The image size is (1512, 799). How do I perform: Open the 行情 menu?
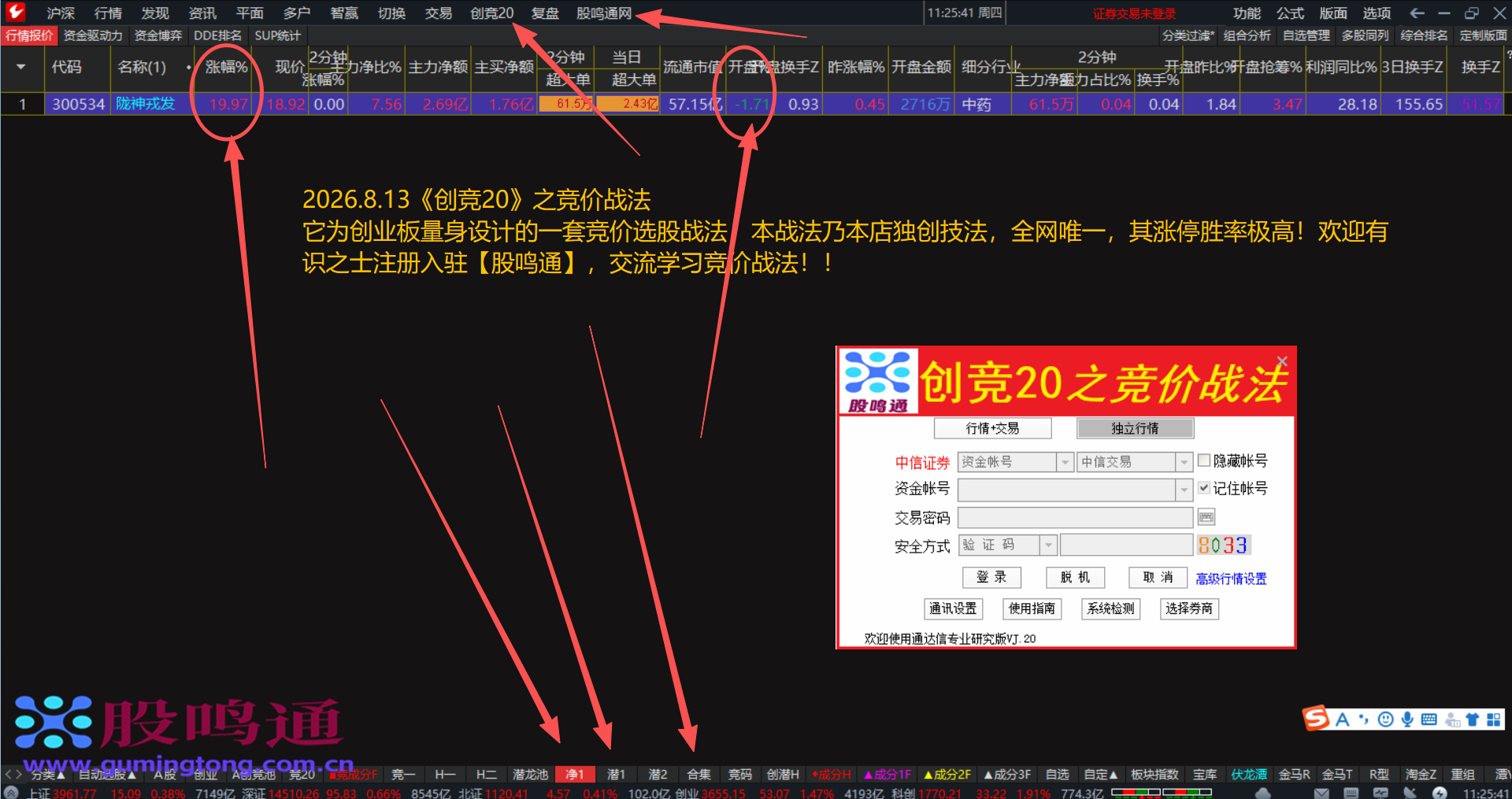(108, 13)
